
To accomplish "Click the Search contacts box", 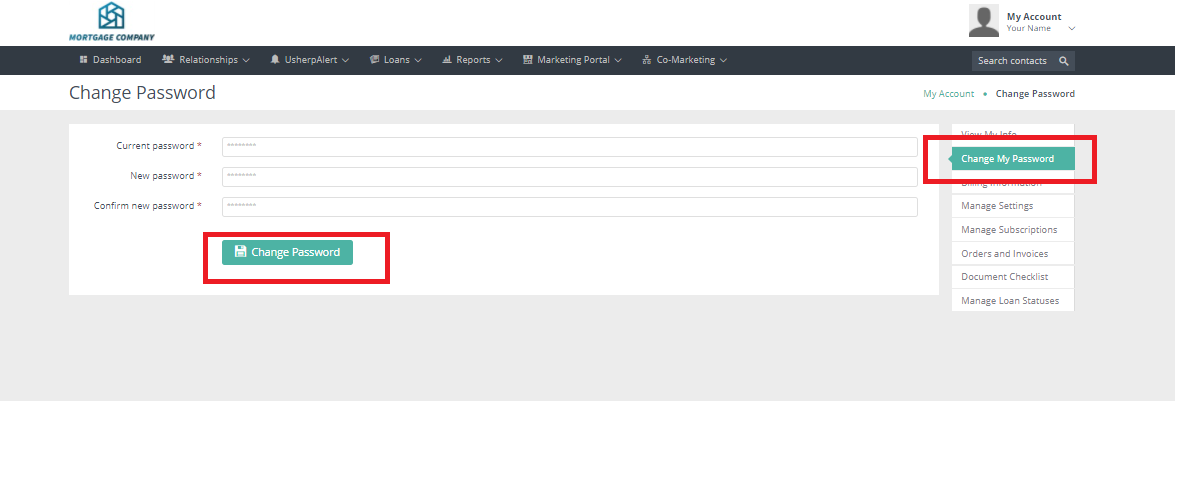I will click(1012, 61).
